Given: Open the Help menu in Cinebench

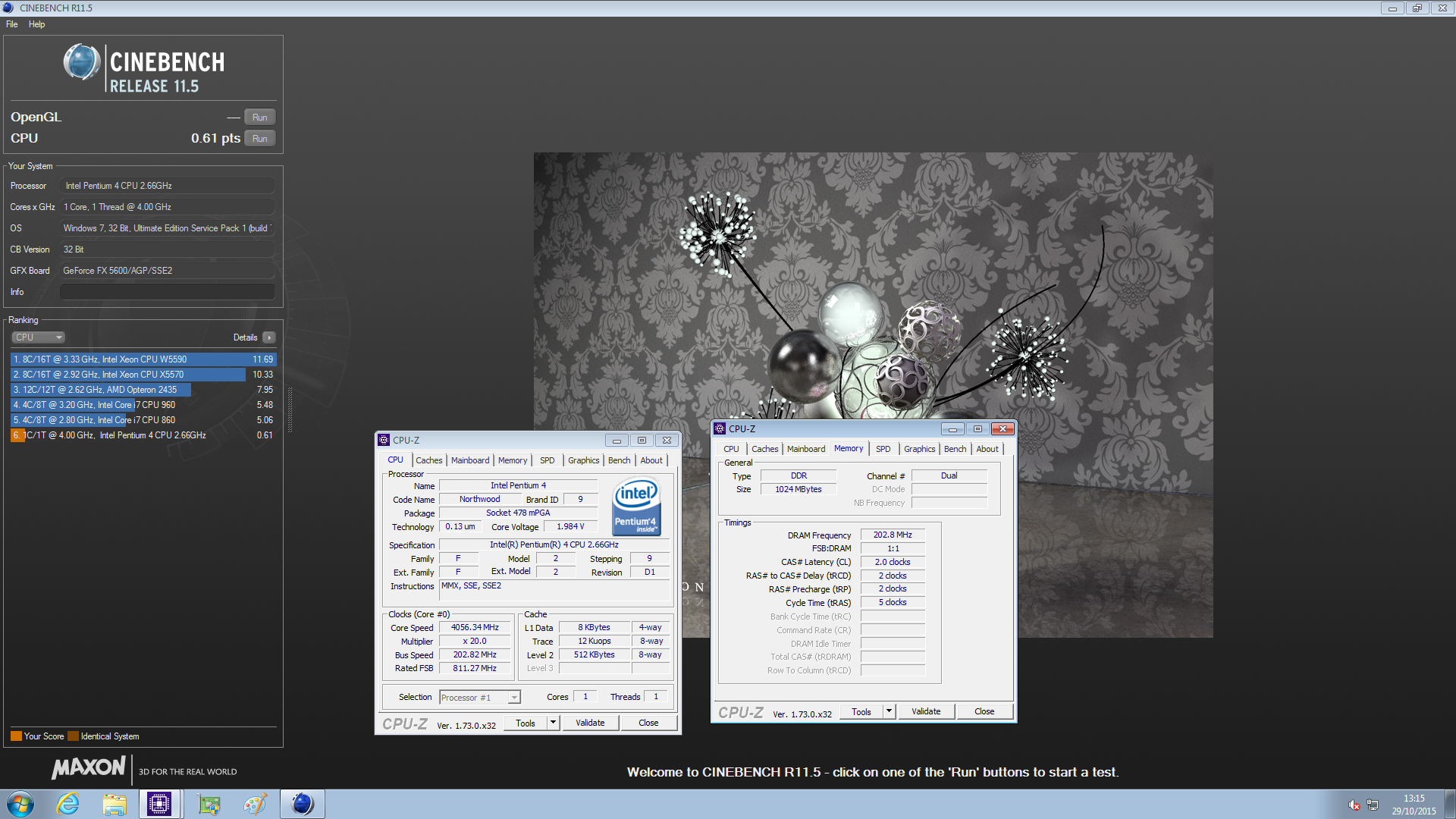Looking at the screenshot, I should pyautogui.click(x=36, y=24).
